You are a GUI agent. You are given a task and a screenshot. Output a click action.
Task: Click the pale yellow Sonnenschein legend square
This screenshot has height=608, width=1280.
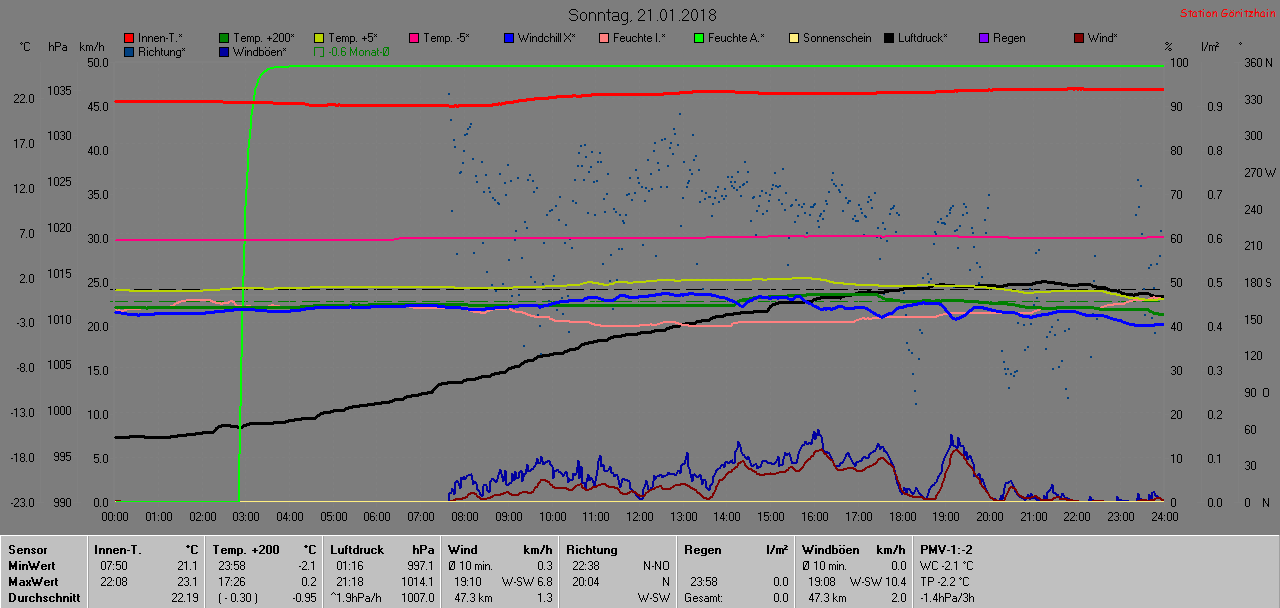click(794, 38)
